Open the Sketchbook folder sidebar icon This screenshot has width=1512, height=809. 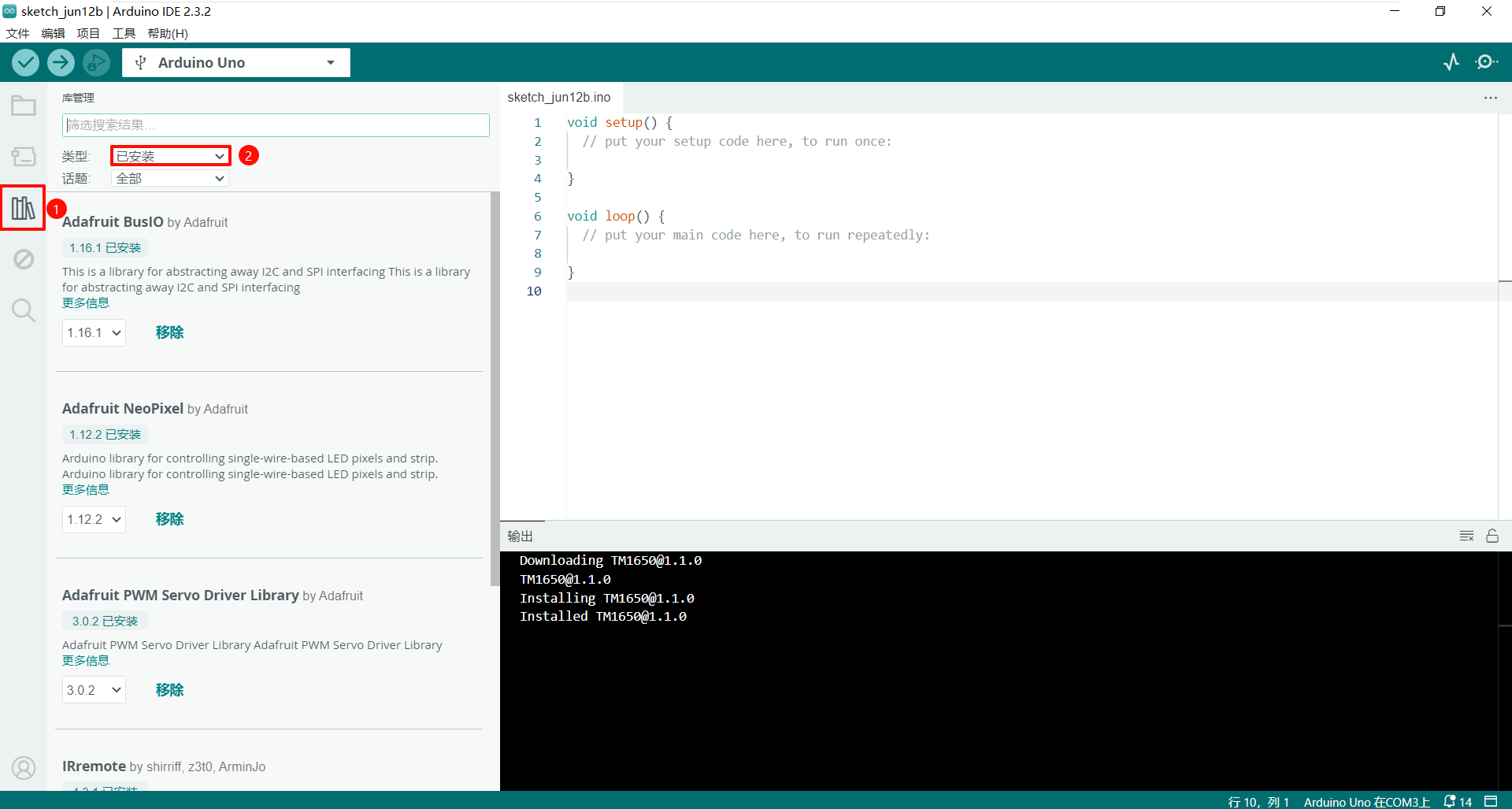click(x=24, y=106)
